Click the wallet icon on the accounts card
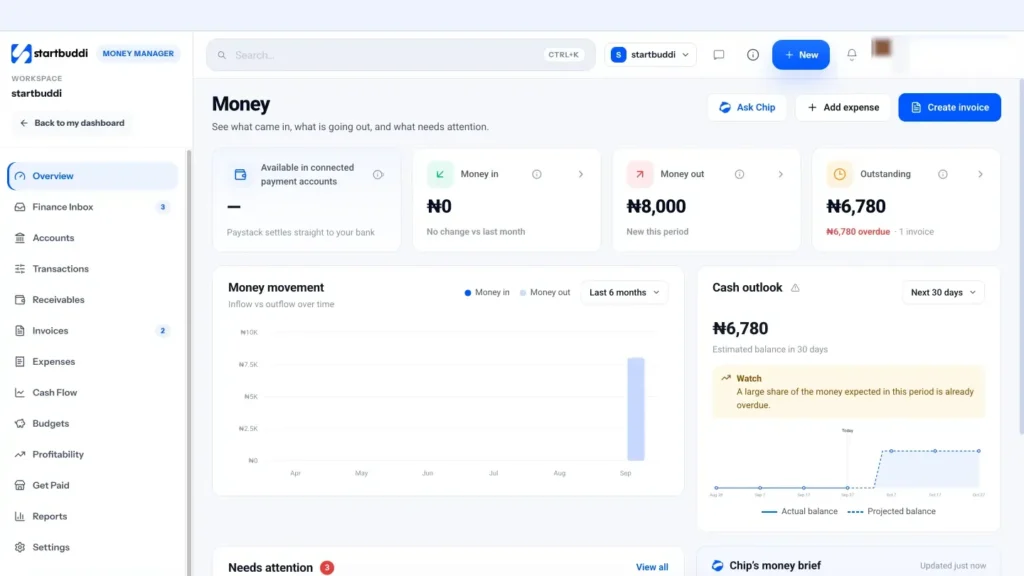Screen dimensions: 1024x576 [240, 174]
